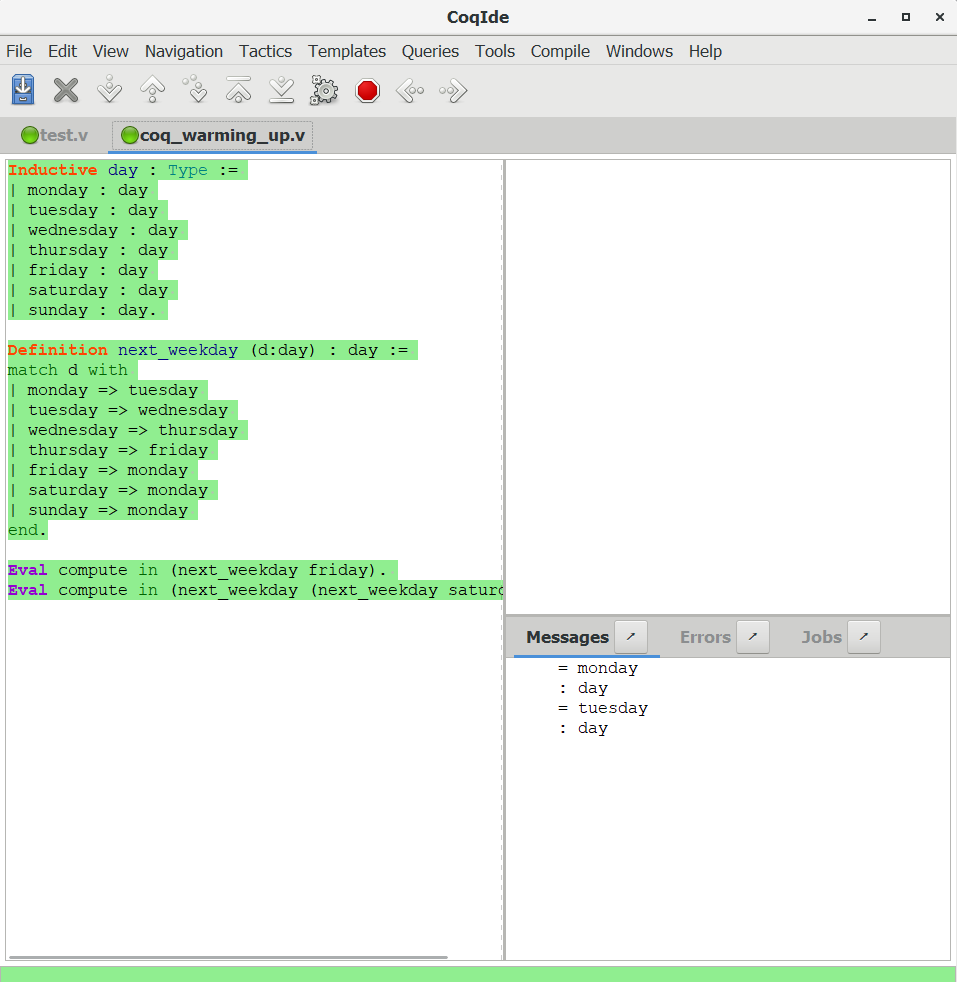957x982 pixels.
Task: Click the Go to end icon
Action: tap(281, 90)
